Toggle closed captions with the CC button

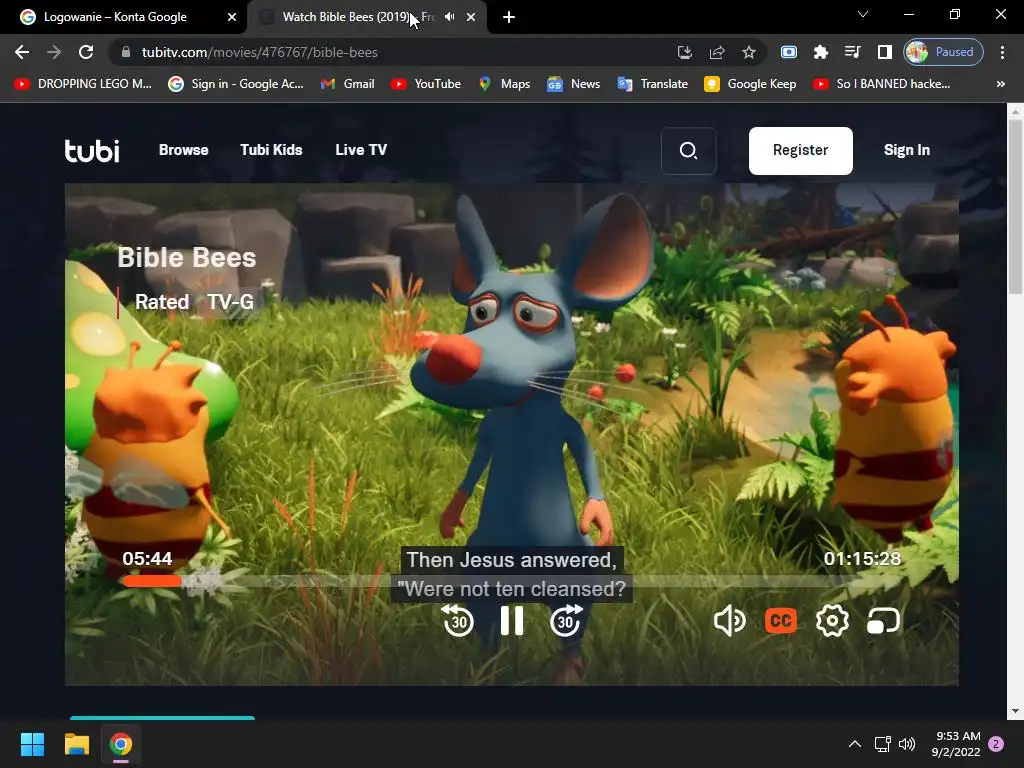coord(780,620)
